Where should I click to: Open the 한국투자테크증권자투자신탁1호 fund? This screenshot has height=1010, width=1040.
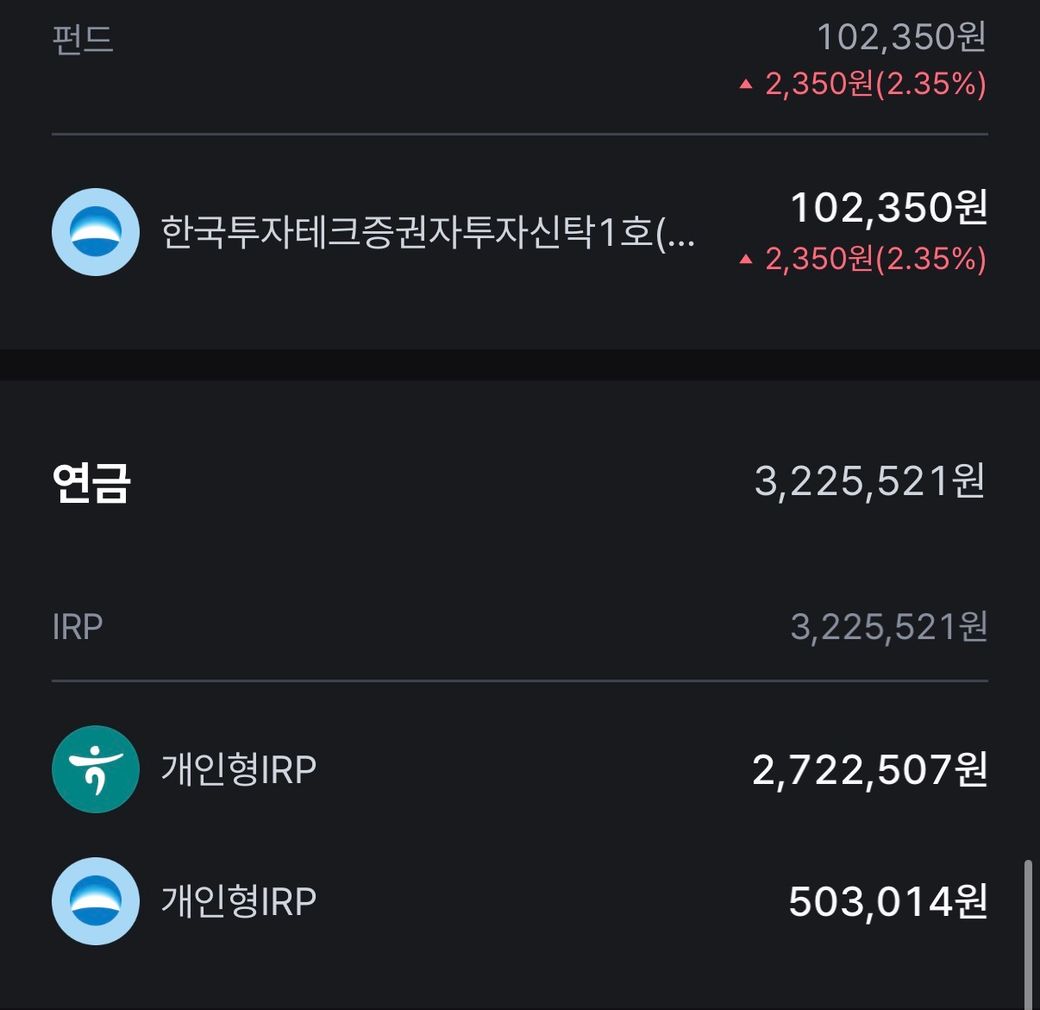(428, 233)
